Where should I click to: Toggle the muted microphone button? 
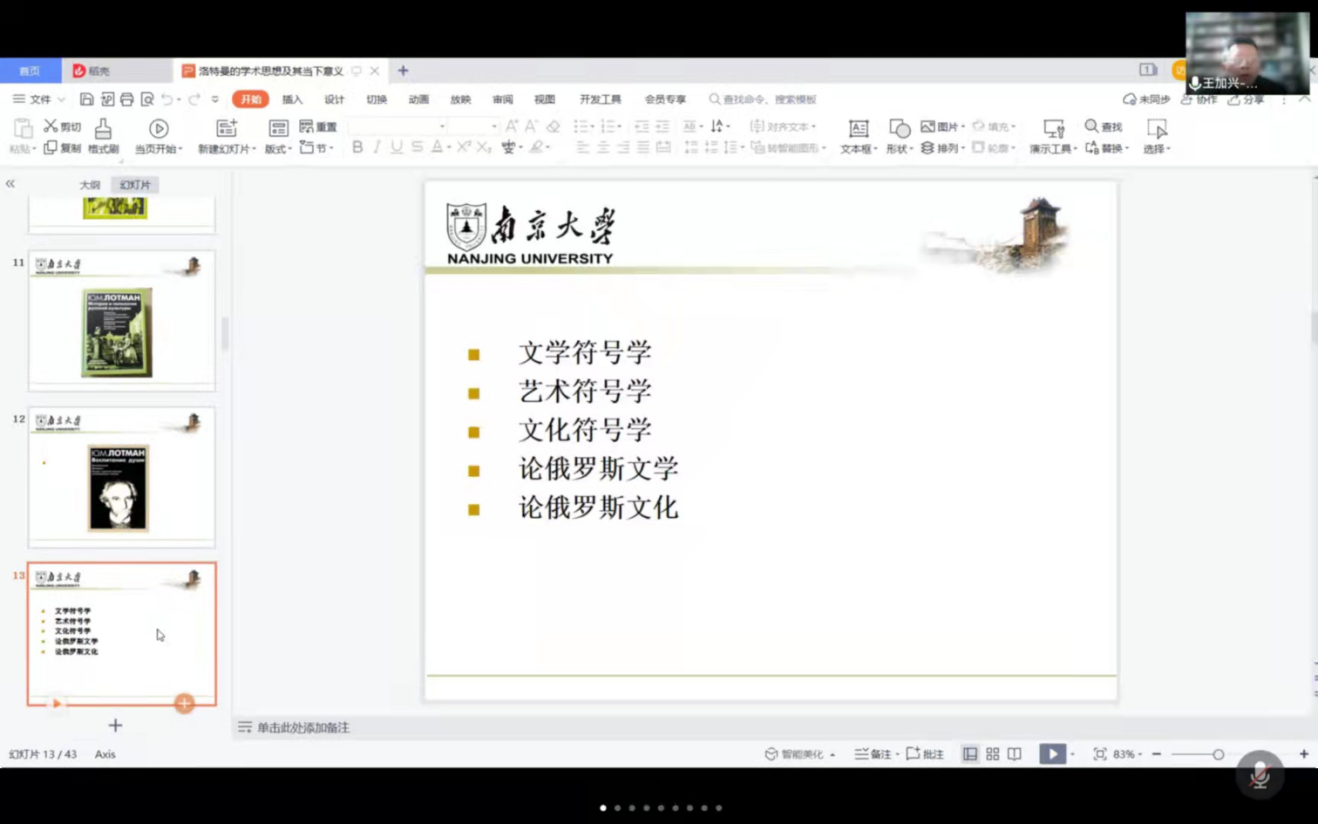click(1259, 774)
